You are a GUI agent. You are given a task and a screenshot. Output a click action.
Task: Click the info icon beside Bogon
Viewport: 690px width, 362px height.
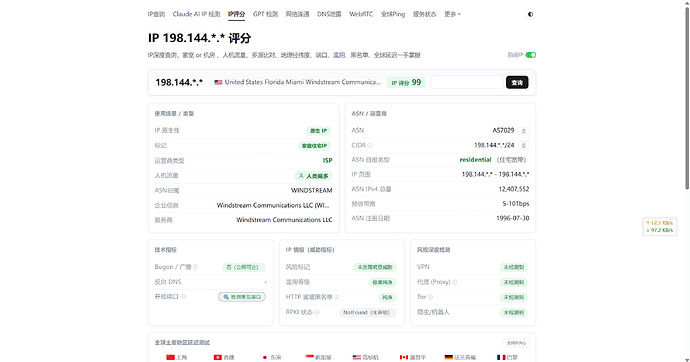click(195, 267)
